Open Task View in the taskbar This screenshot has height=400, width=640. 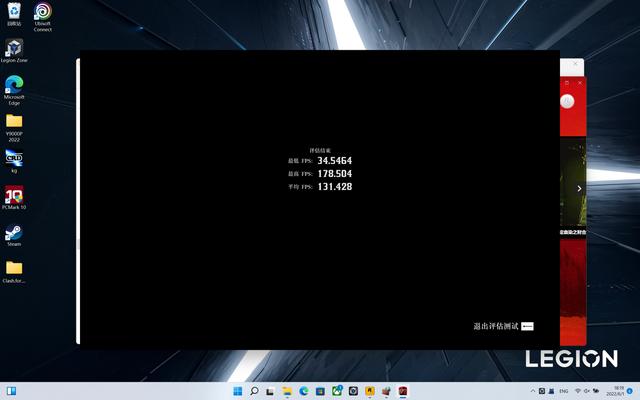click(x=271, y=390)
